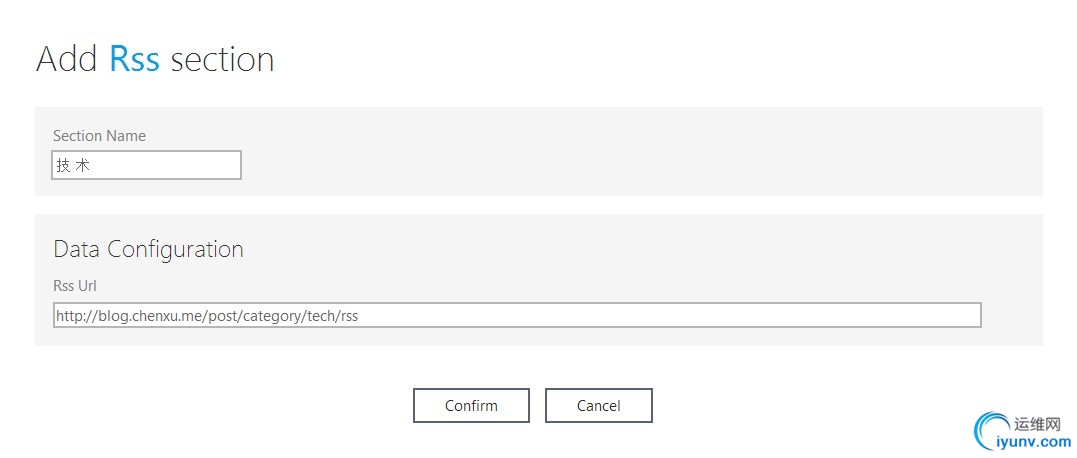1077x458 pixels.
Task: Click the "Section Name" field label
Action: 99,136
